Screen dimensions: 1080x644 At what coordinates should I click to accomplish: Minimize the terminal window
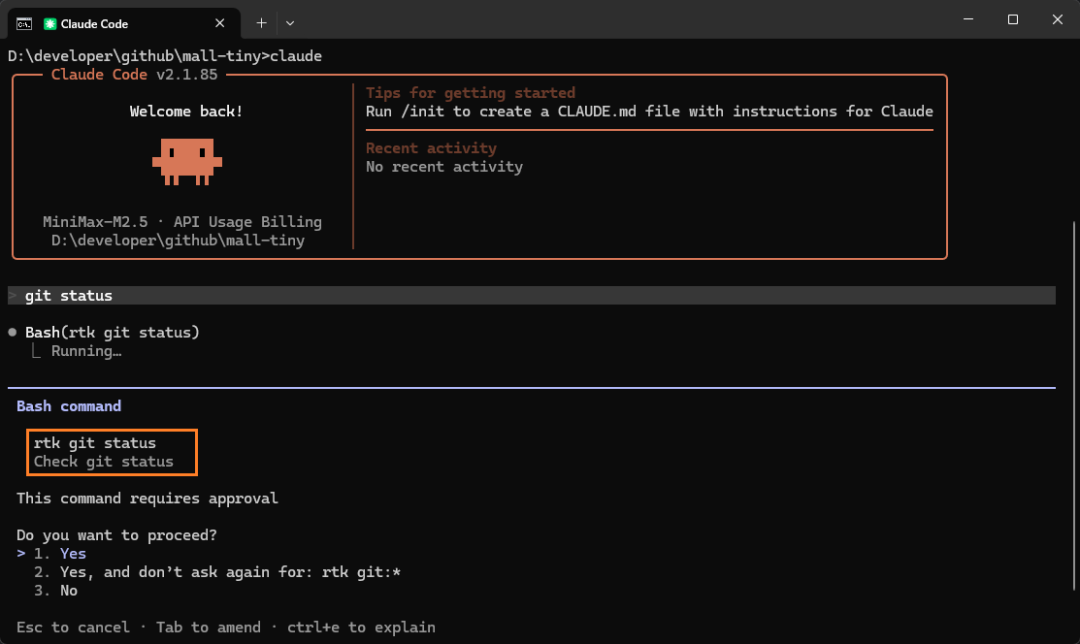(x=967, y=20)
